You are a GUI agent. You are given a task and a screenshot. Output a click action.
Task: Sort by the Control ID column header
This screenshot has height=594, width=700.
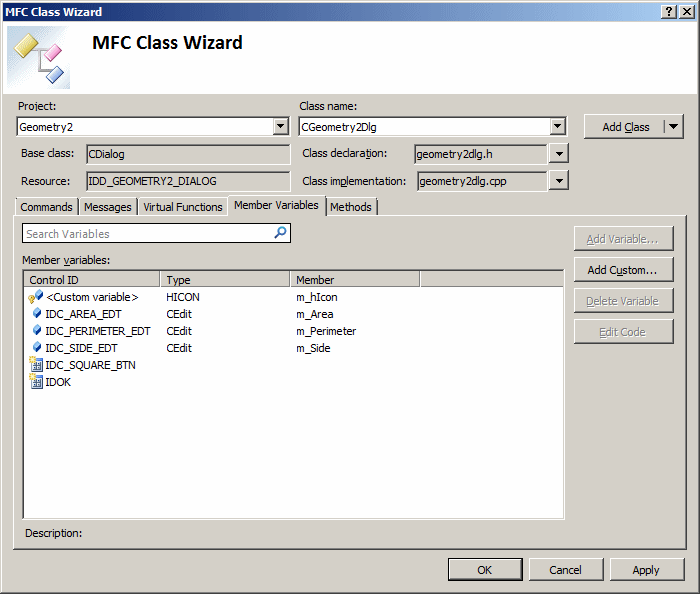click(x=92, y=279)
